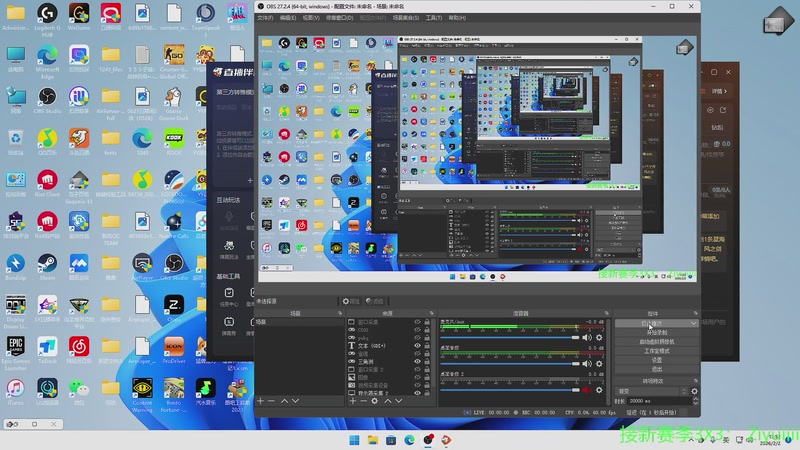Pop out the 混音器 dock panel
The height and width of the screenshot is (450, 800).
click(607, 313)
